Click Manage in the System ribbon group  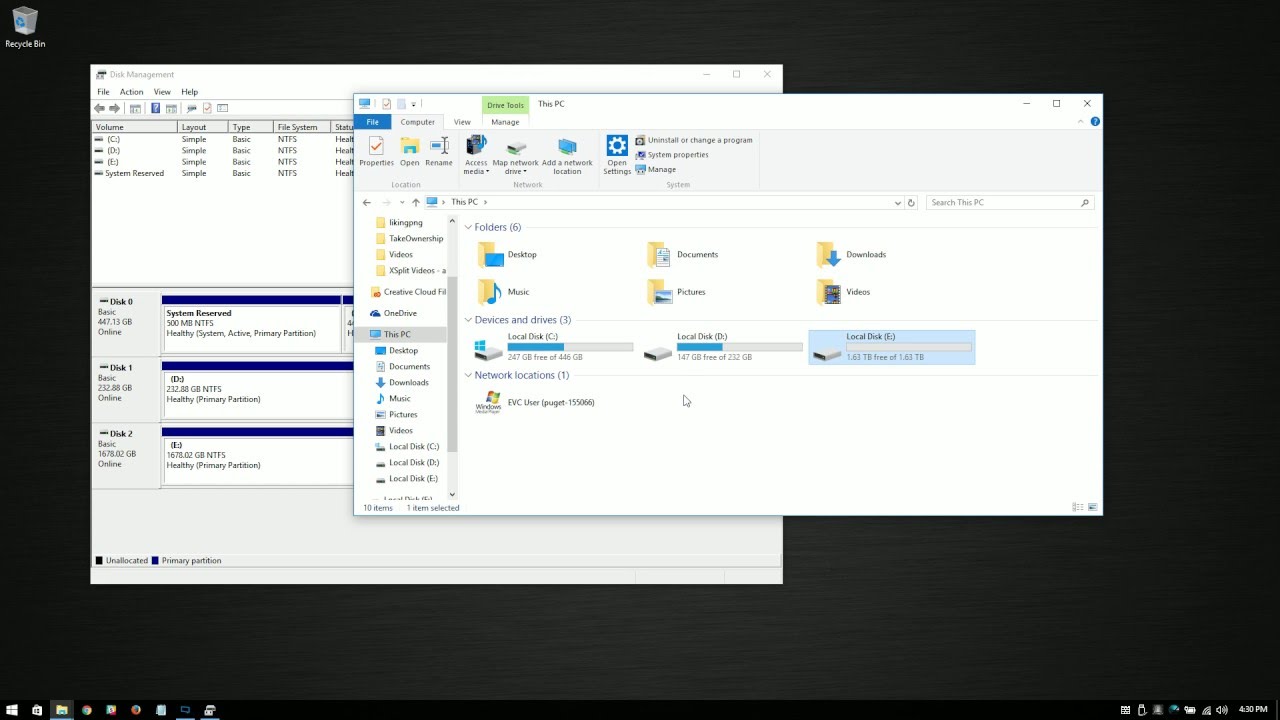(656, 169)
